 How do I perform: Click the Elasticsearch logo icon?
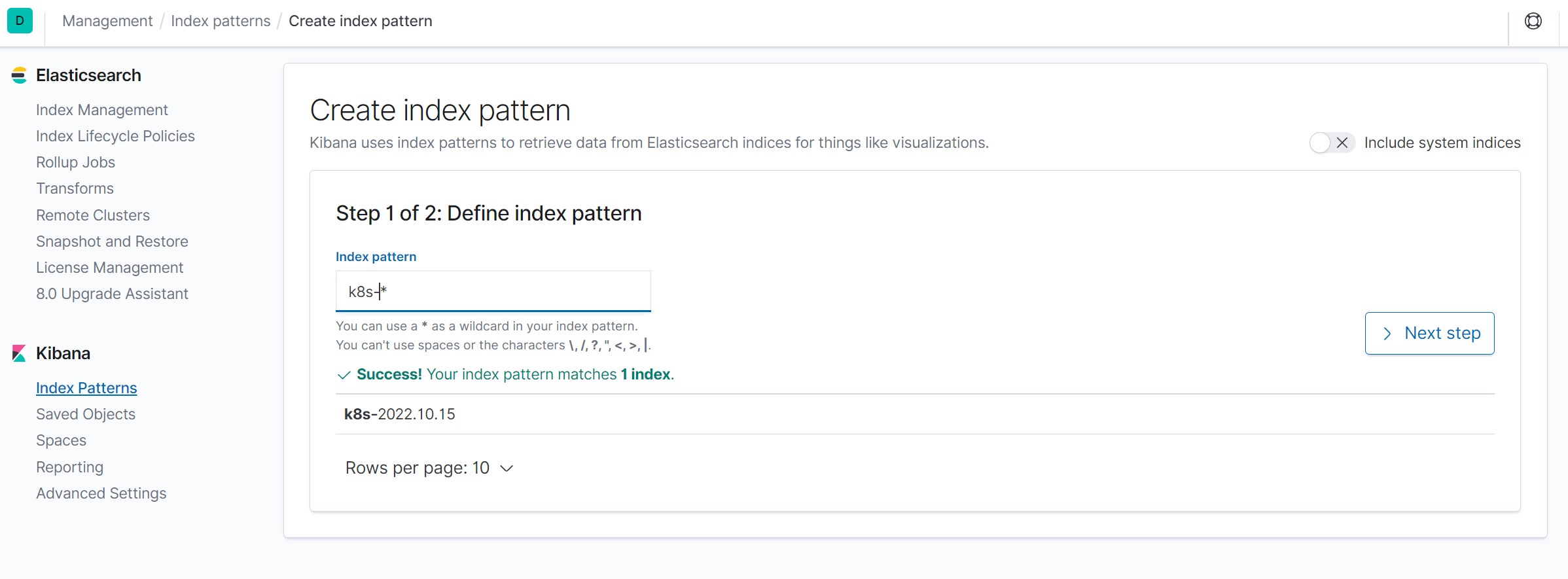19,76
